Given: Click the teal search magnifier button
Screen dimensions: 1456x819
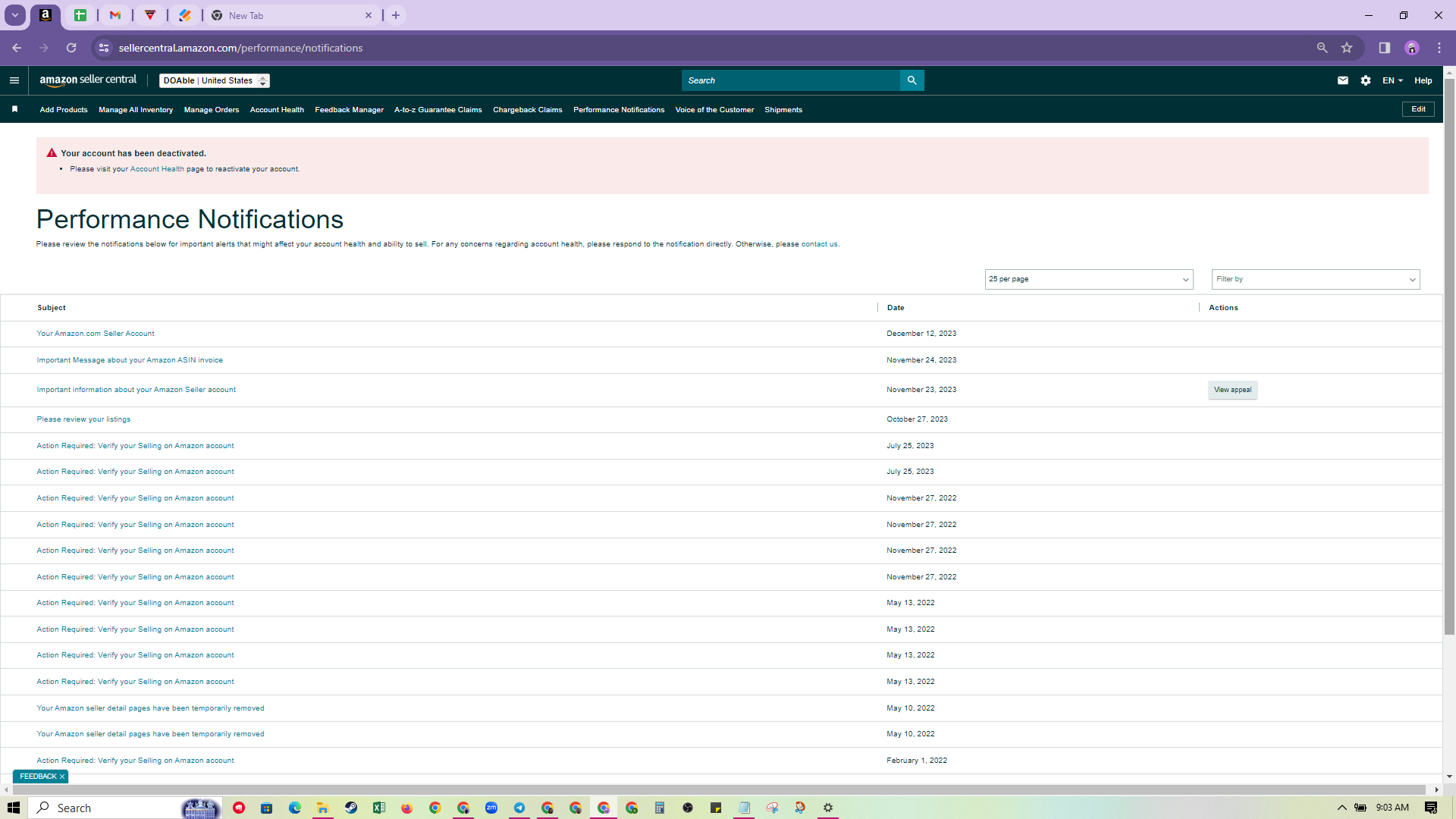Looking at the screenshot, I should [912, 80].
